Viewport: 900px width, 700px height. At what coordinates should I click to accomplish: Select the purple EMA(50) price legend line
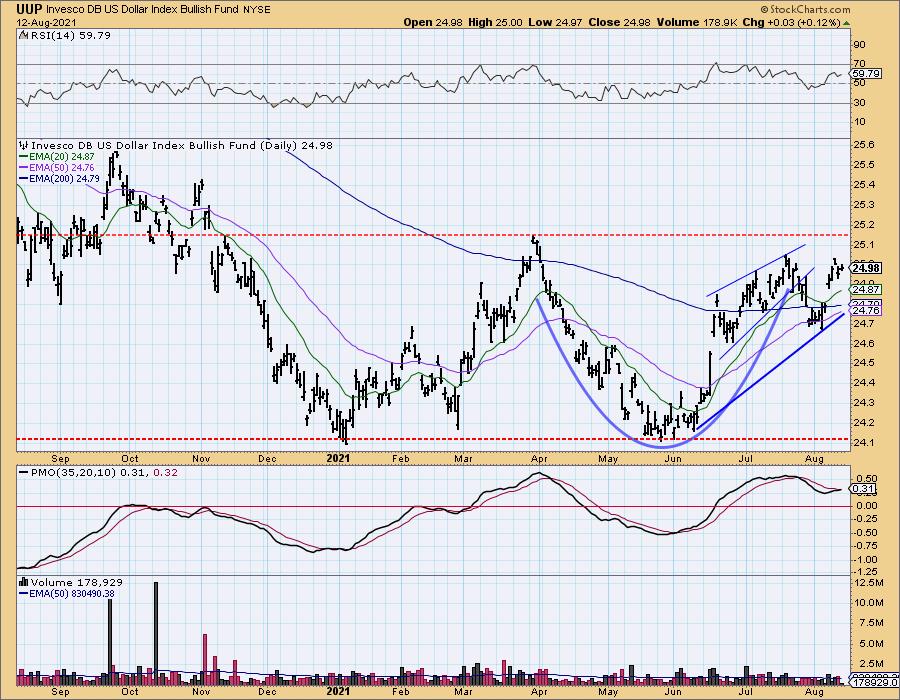pos(24,168)
